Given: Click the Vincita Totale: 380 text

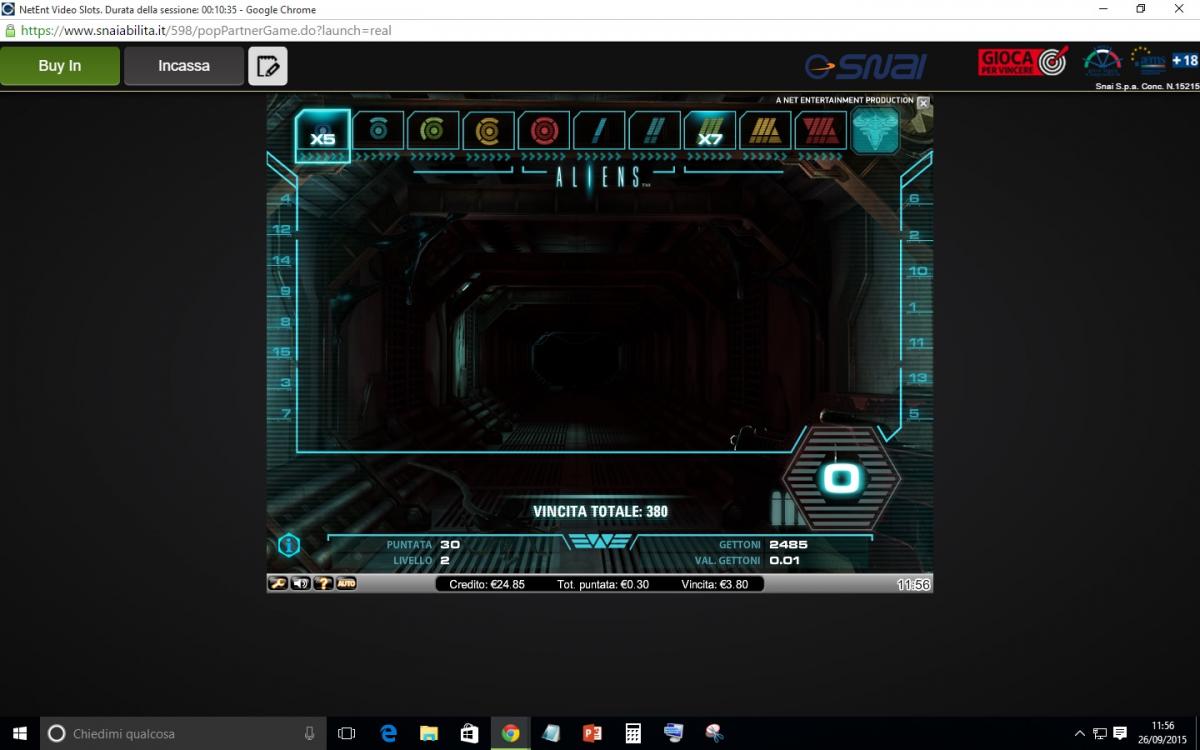Looking at the screenshot, I should (x=600, y=511).
